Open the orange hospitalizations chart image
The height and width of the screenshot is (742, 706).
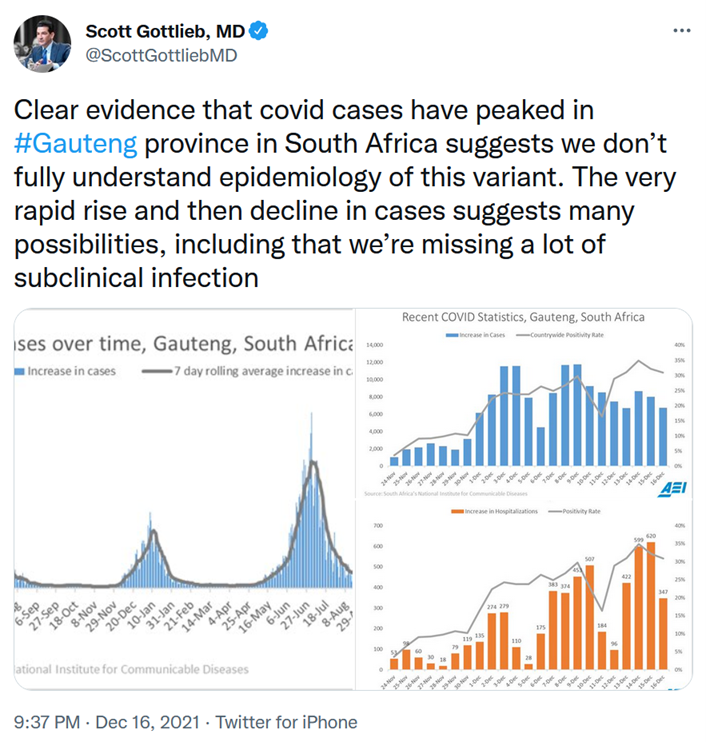pos(523,598)
